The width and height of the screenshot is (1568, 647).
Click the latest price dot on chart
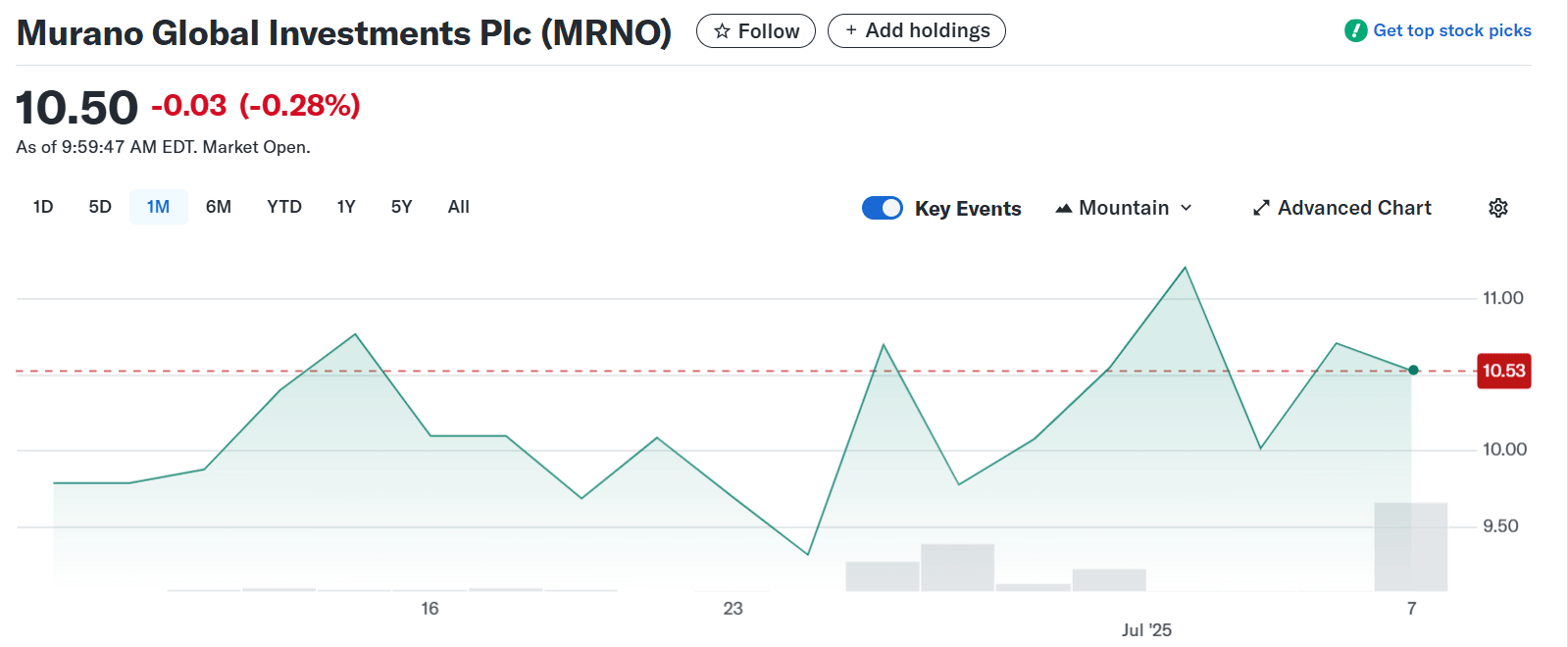pyautogui.click(x=1413, y=371)
